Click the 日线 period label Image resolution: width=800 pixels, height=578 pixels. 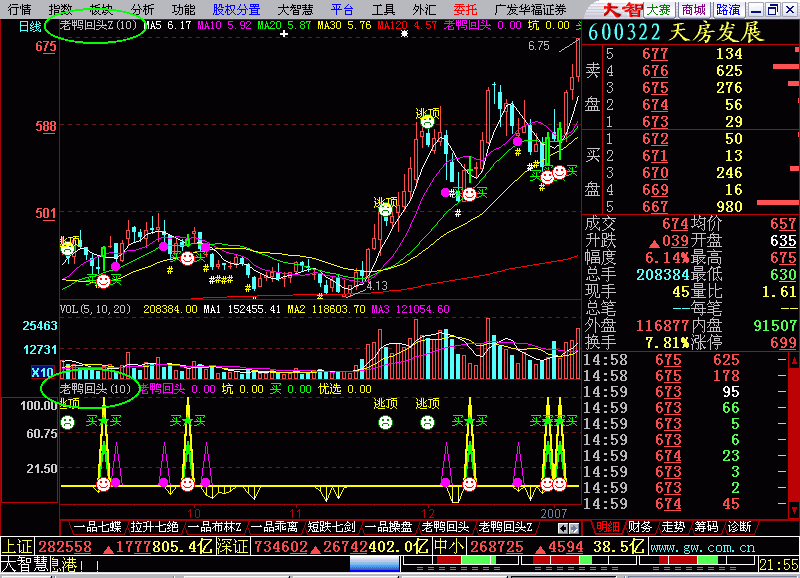point(30,26)
